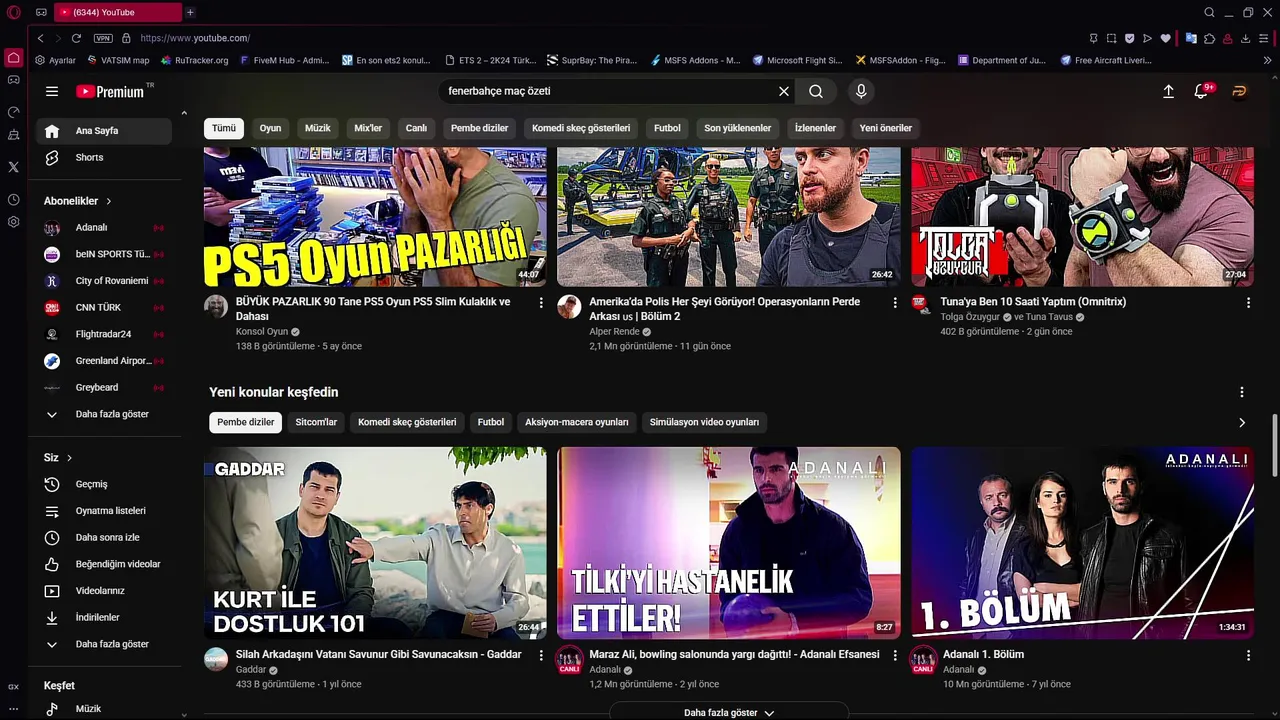Open Yeni konular keşfedin options menu
The height and width of the screenshot is (720, 1280).
tap(1242, 392)
